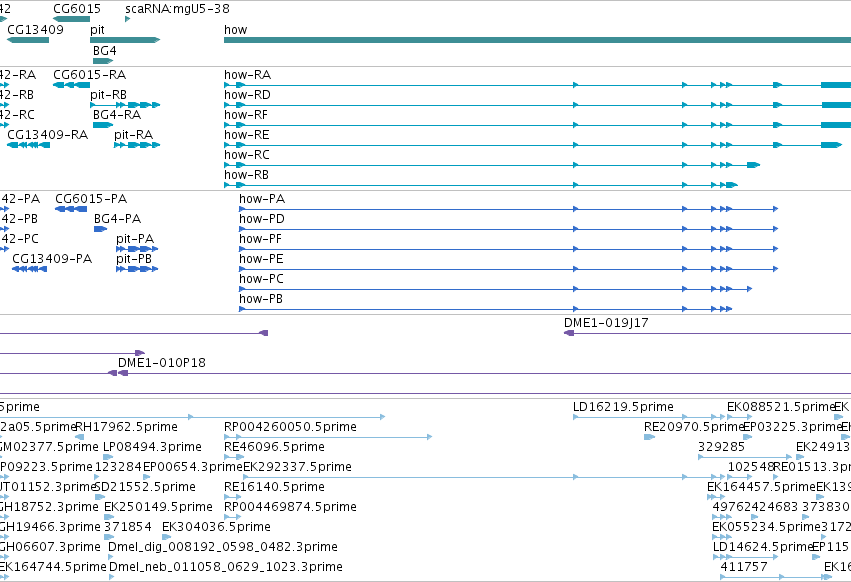Select the how-PC protein feature
Viewport: 851px width, 582px height.
click(496, 289)
